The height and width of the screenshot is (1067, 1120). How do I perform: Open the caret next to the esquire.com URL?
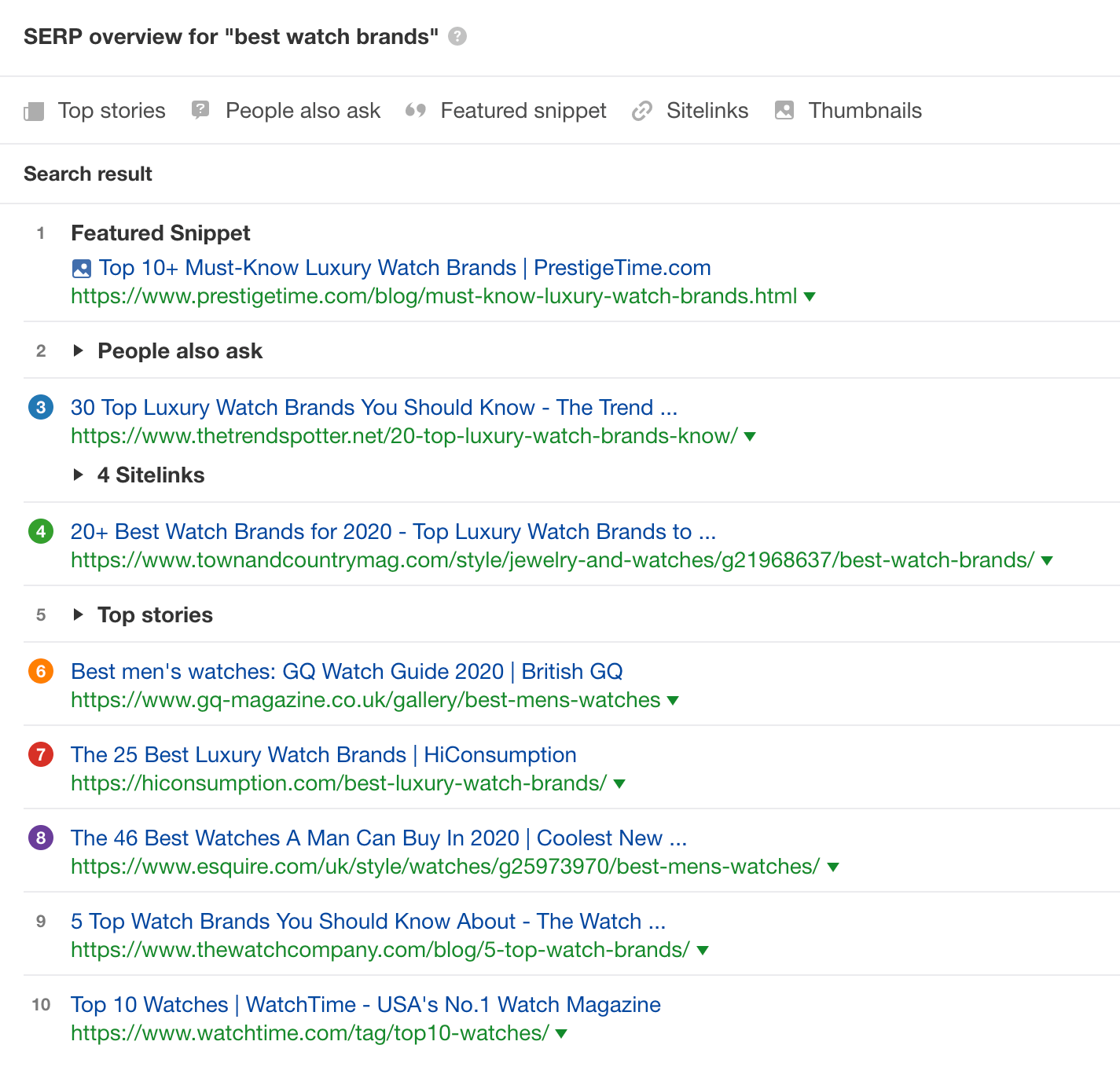pos(832,867)
